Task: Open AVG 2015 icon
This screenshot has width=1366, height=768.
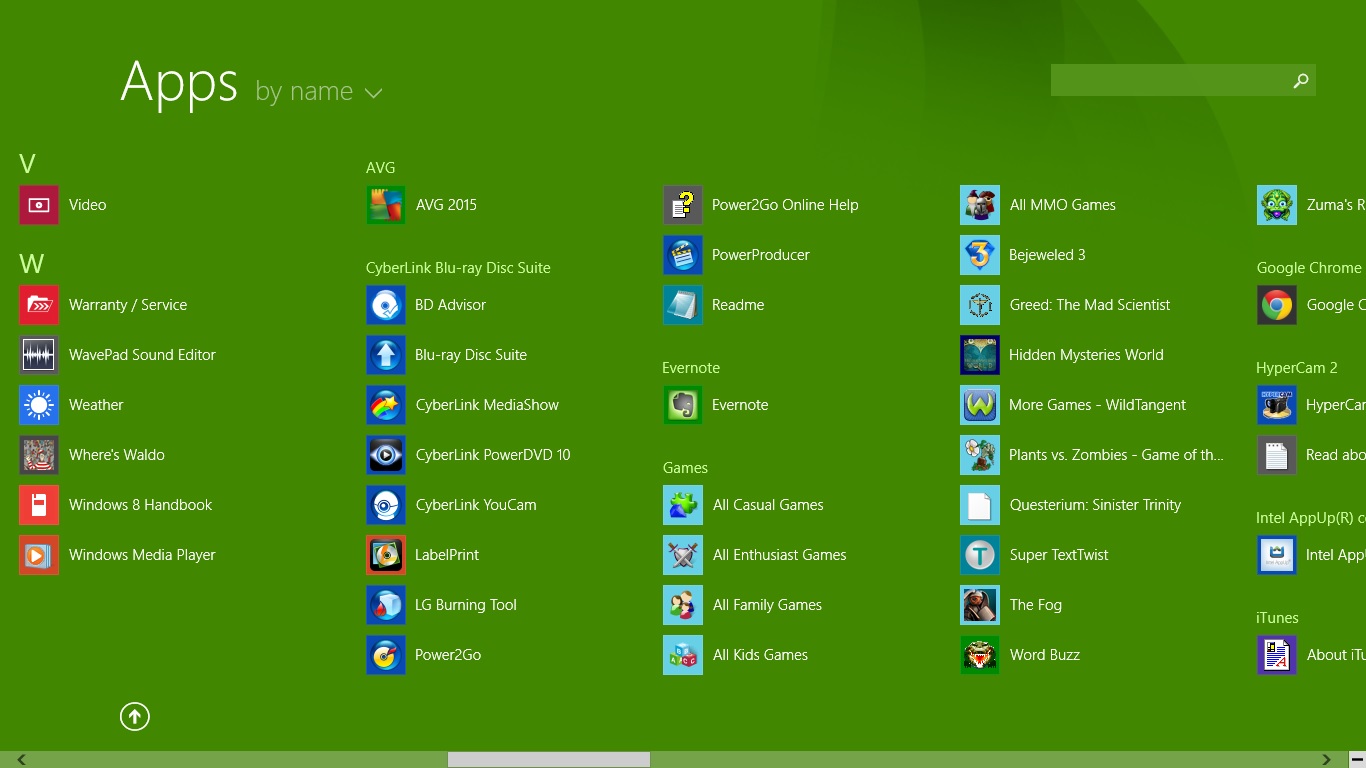Action: (x=386, y=205)
